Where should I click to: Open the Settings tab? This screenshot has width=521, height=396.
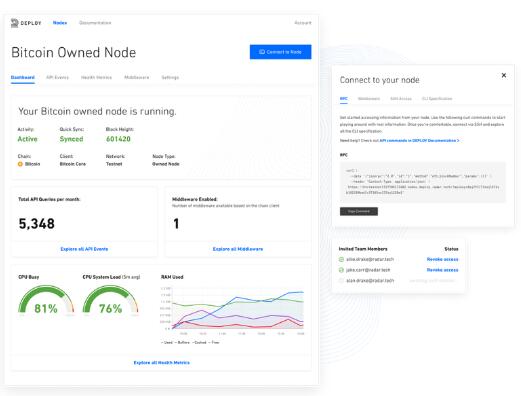click(x=170, y=77)
